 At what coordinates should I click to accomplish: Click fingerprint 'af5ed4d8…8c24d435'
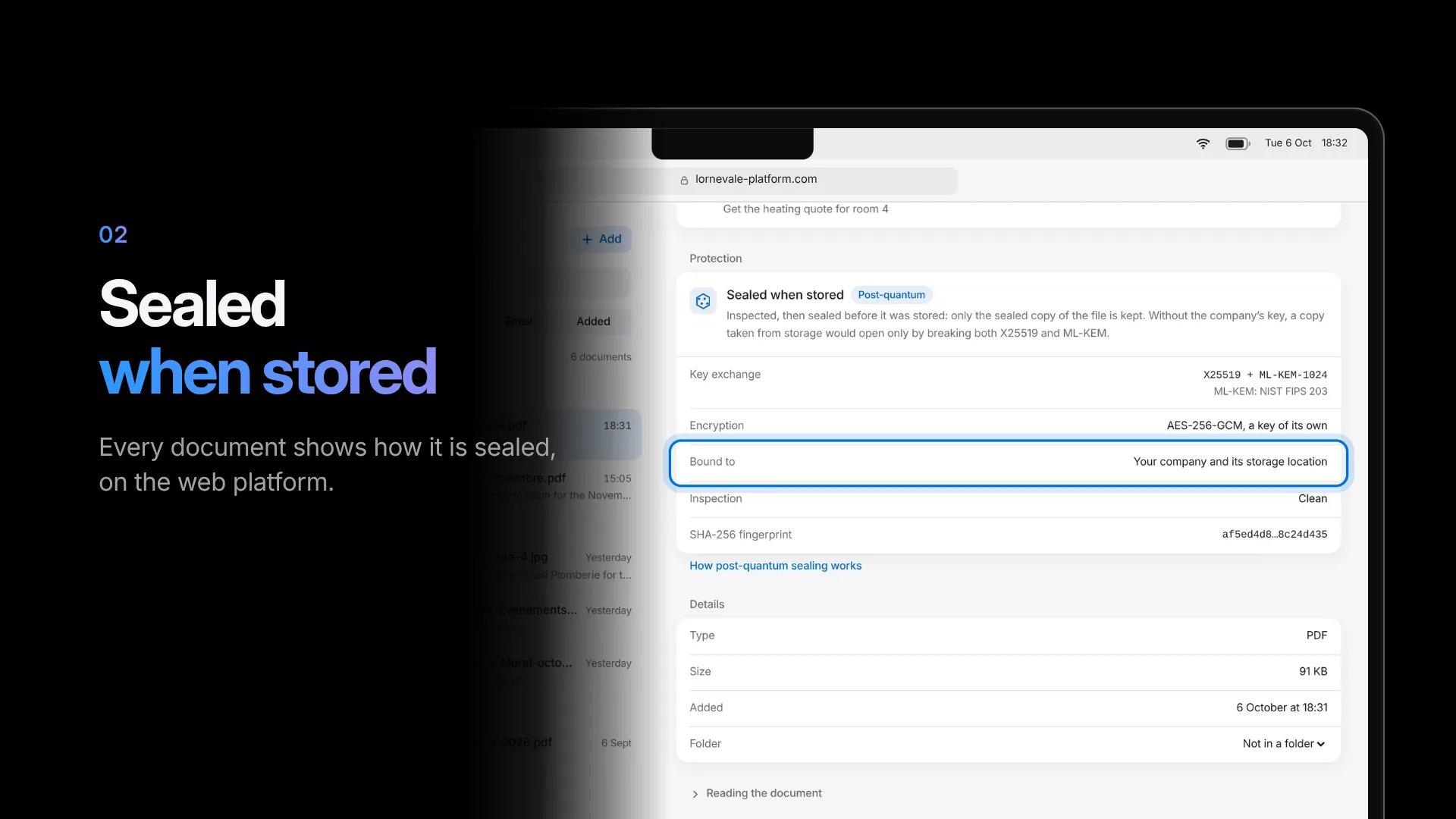pos(1275,535)
